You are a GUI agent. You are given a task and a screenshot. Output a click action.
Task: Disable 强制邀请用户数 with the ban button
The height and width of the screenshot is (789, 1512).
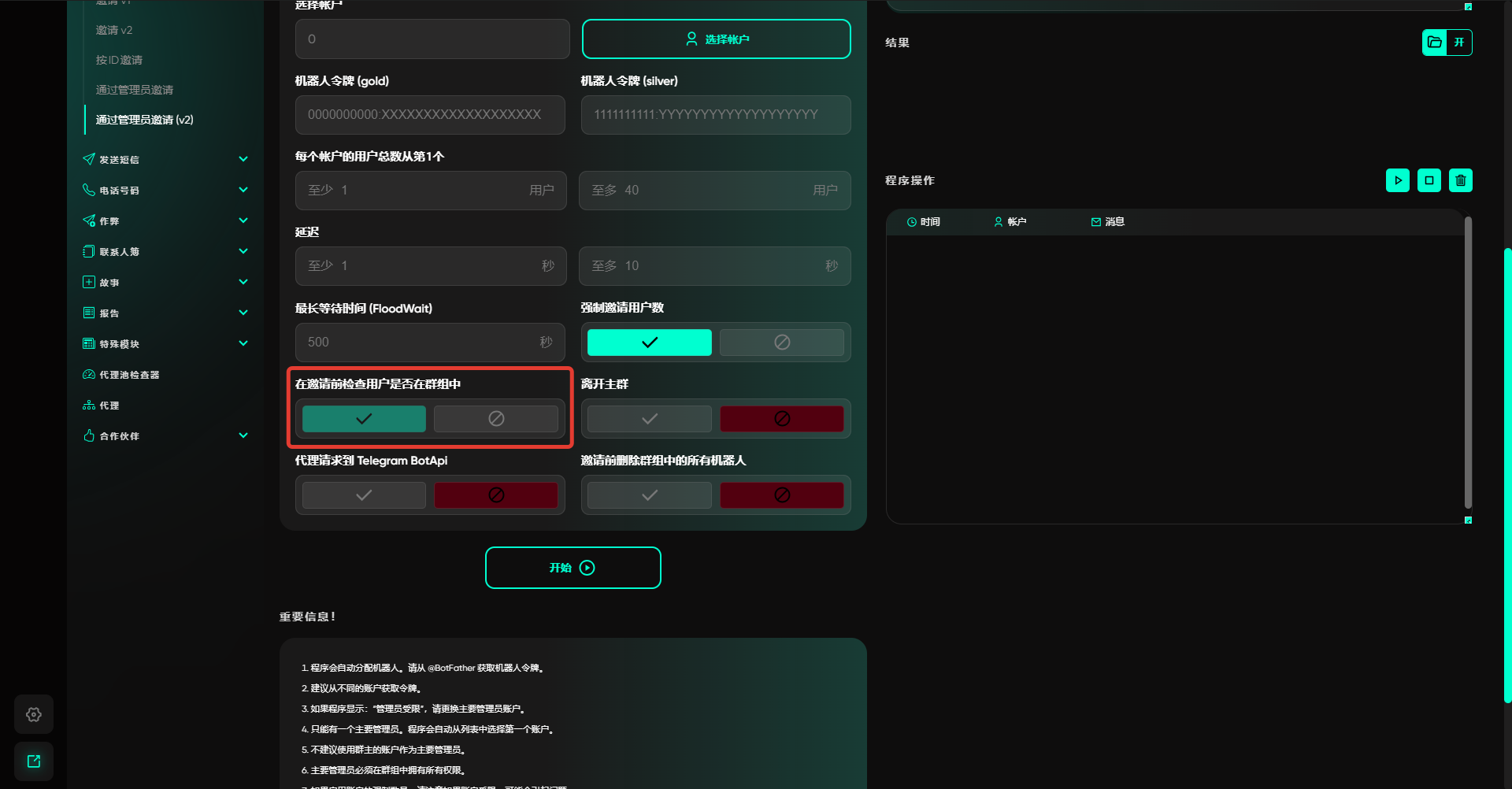click(781, 343)
